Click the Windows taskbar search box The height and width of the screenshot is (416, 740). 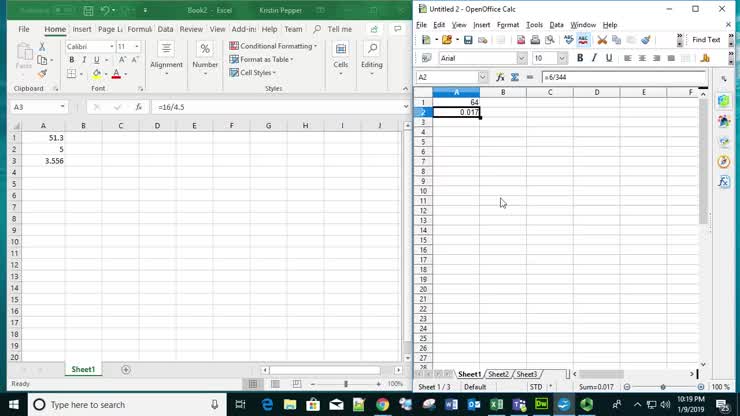tap(127, 405)
